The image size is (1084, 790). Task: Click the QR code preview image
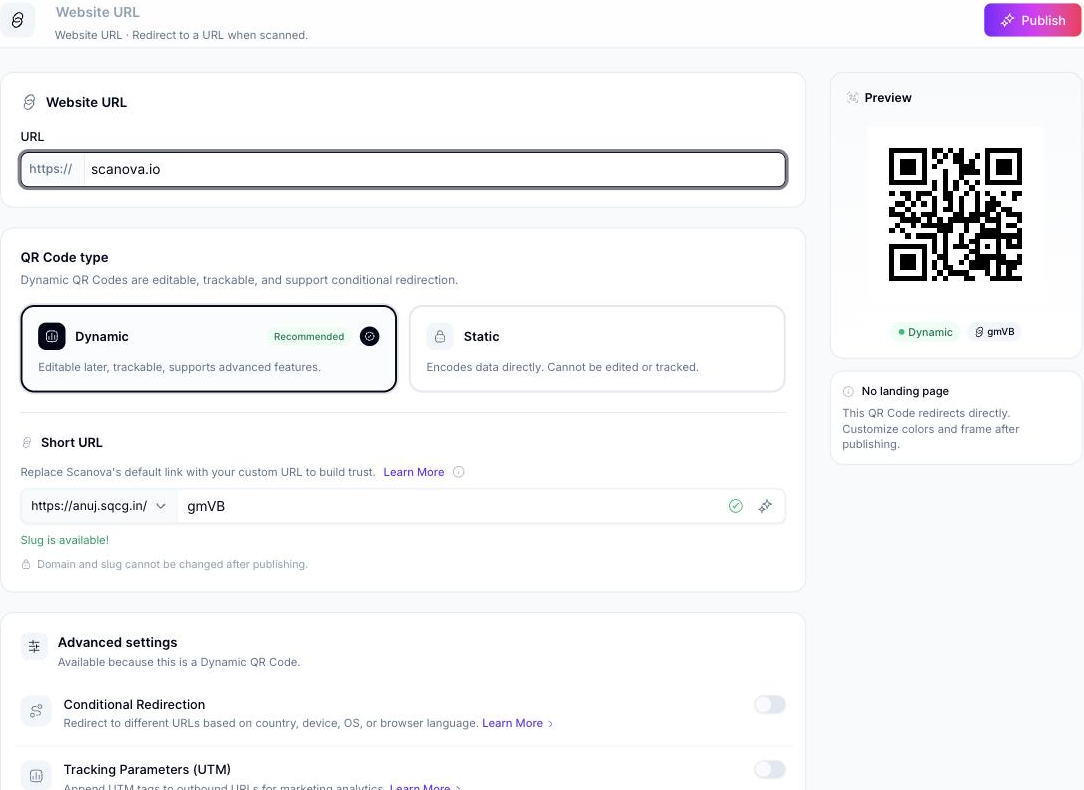tap(955, 214)
